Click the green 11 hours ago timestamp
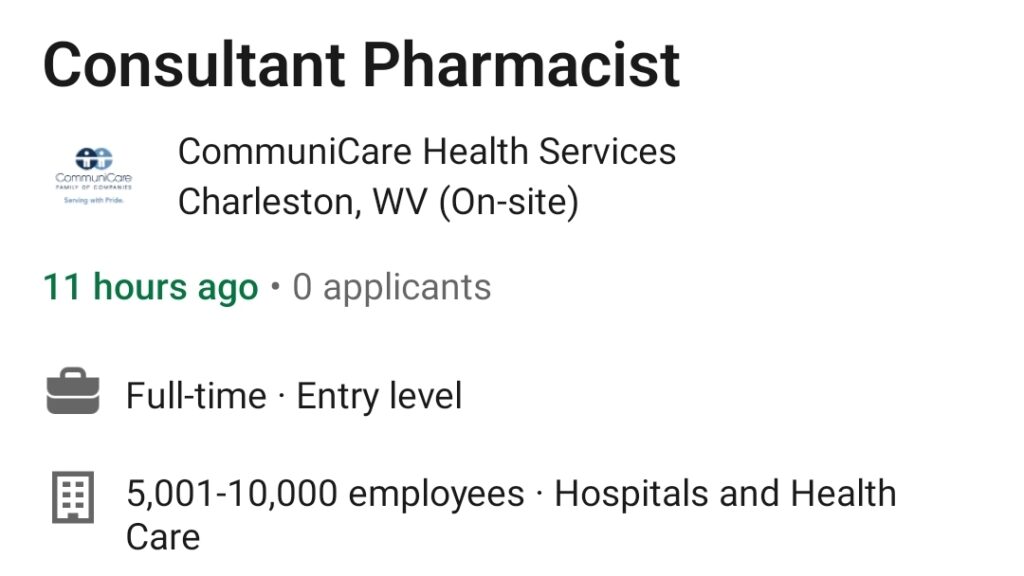 pos(151,287)
